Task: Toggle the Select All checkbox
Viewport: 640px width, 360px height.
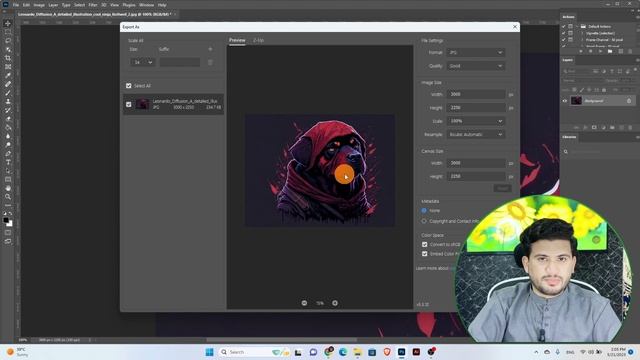Action: (129, 86)
